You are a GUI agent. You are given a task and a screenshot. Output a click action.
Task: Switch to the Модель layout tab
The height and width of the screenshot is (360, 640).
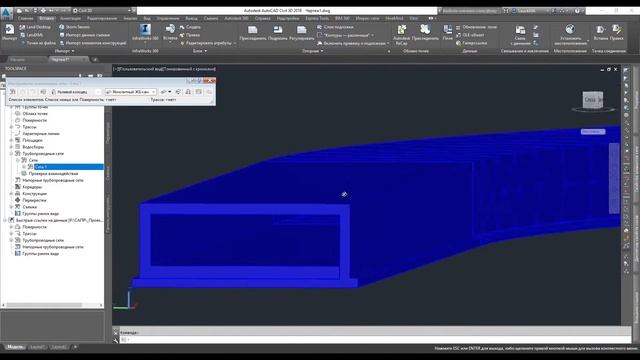[15, 347]
